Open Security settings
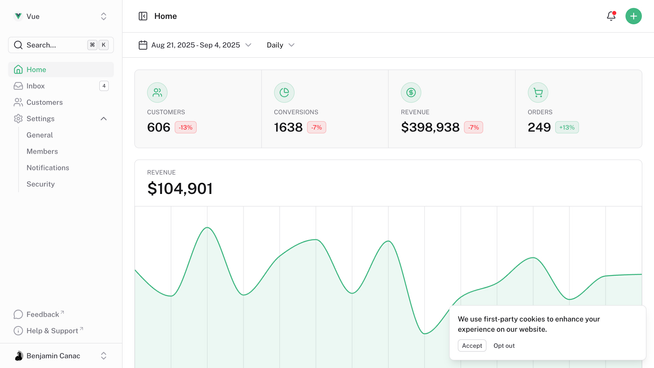654x368 pixels. 40,184
